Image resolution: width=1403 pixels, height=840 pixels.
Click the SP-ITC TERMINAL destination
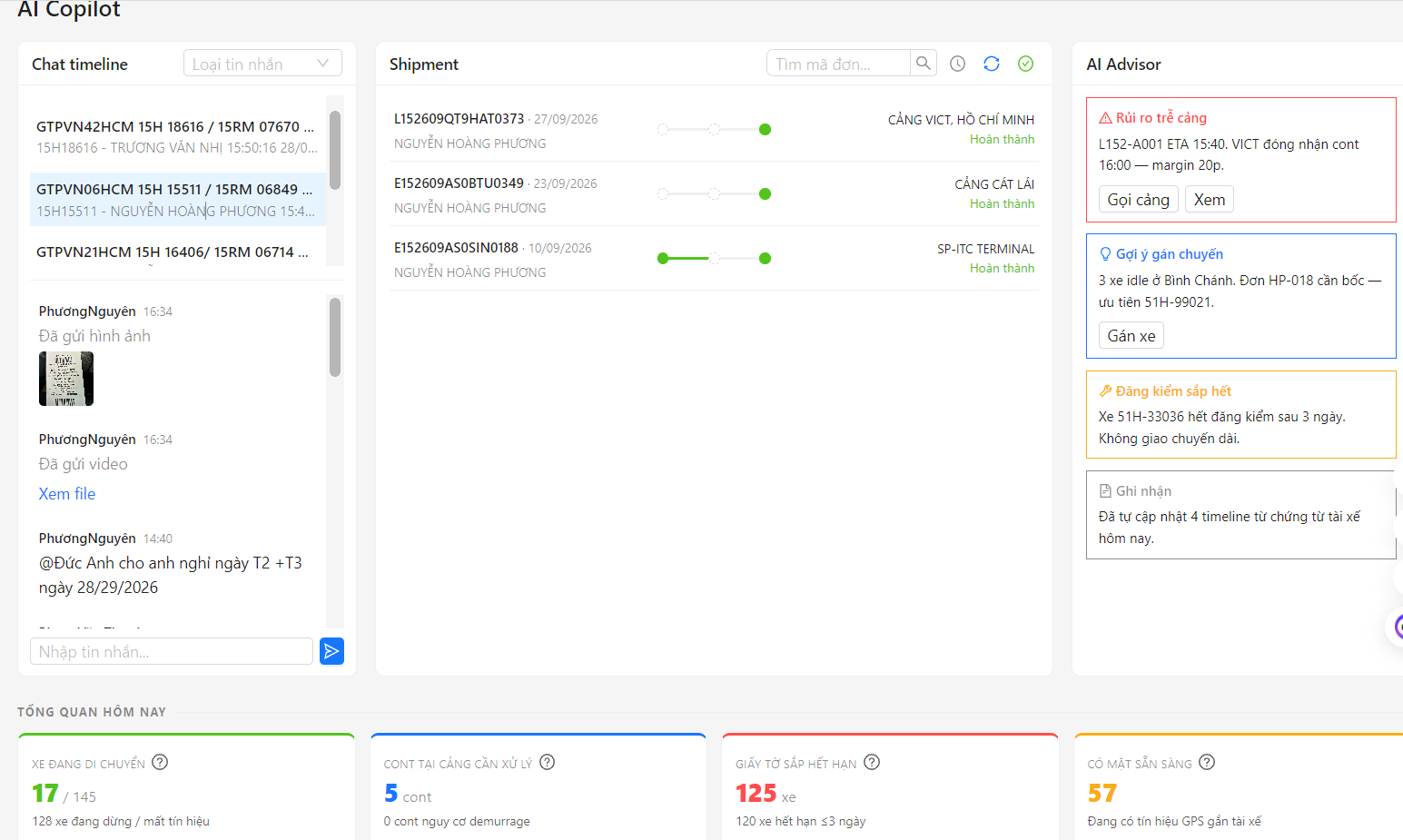click(x=985, y=249)
